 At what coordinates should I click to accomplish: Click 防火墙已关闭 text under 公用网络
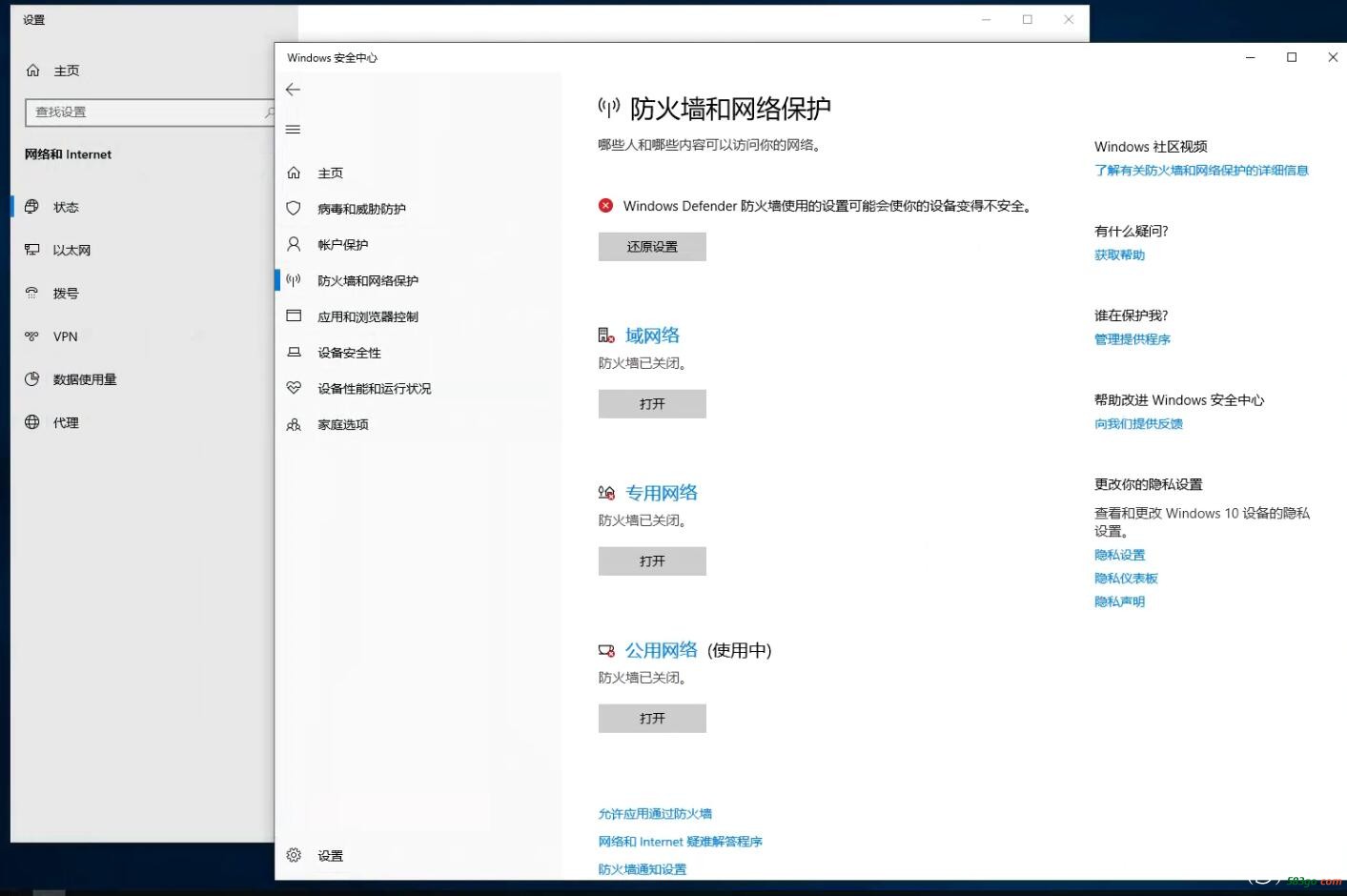click(x=643, y=678)
